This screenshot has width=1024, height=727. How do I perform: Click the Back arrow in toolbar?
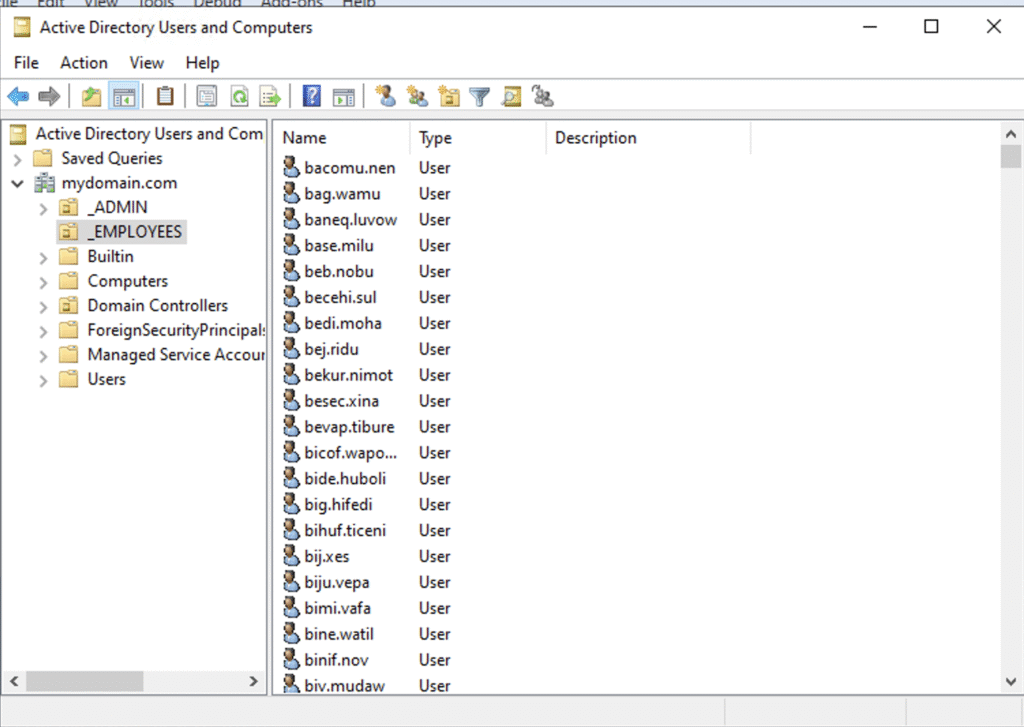18,96
